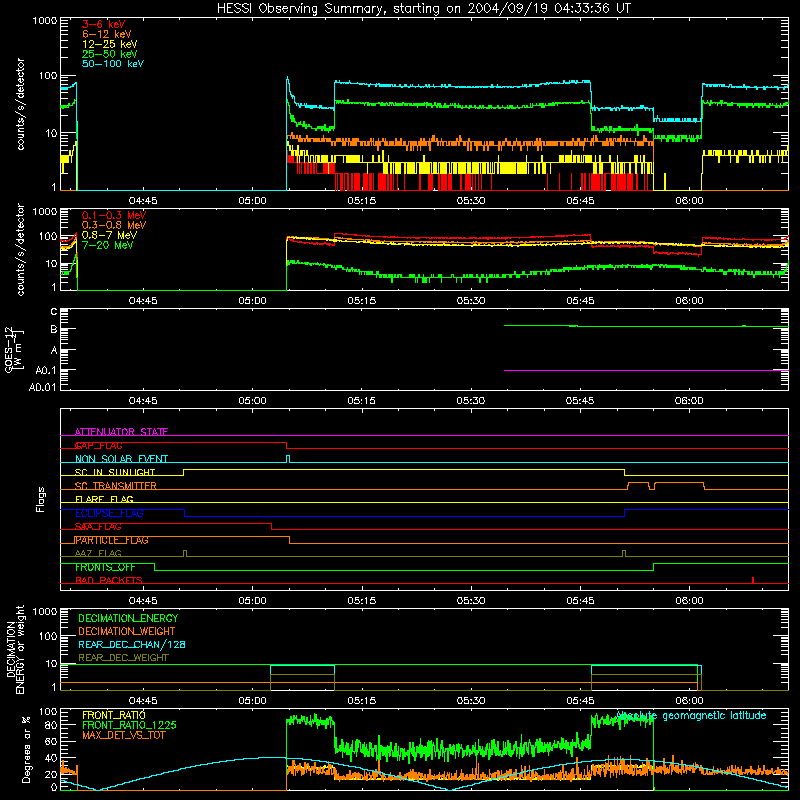Select the 3-6 keV legend label
The image size is (800, 800).
(x=103, y=24)
